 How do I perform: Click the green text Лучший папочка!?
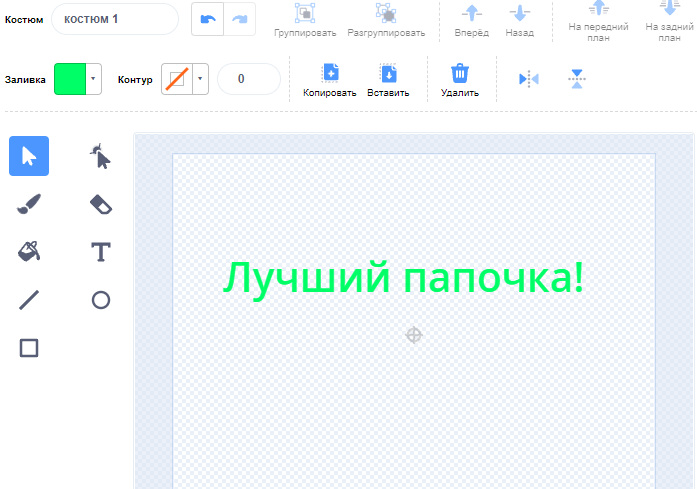click(x=403, y=277)
